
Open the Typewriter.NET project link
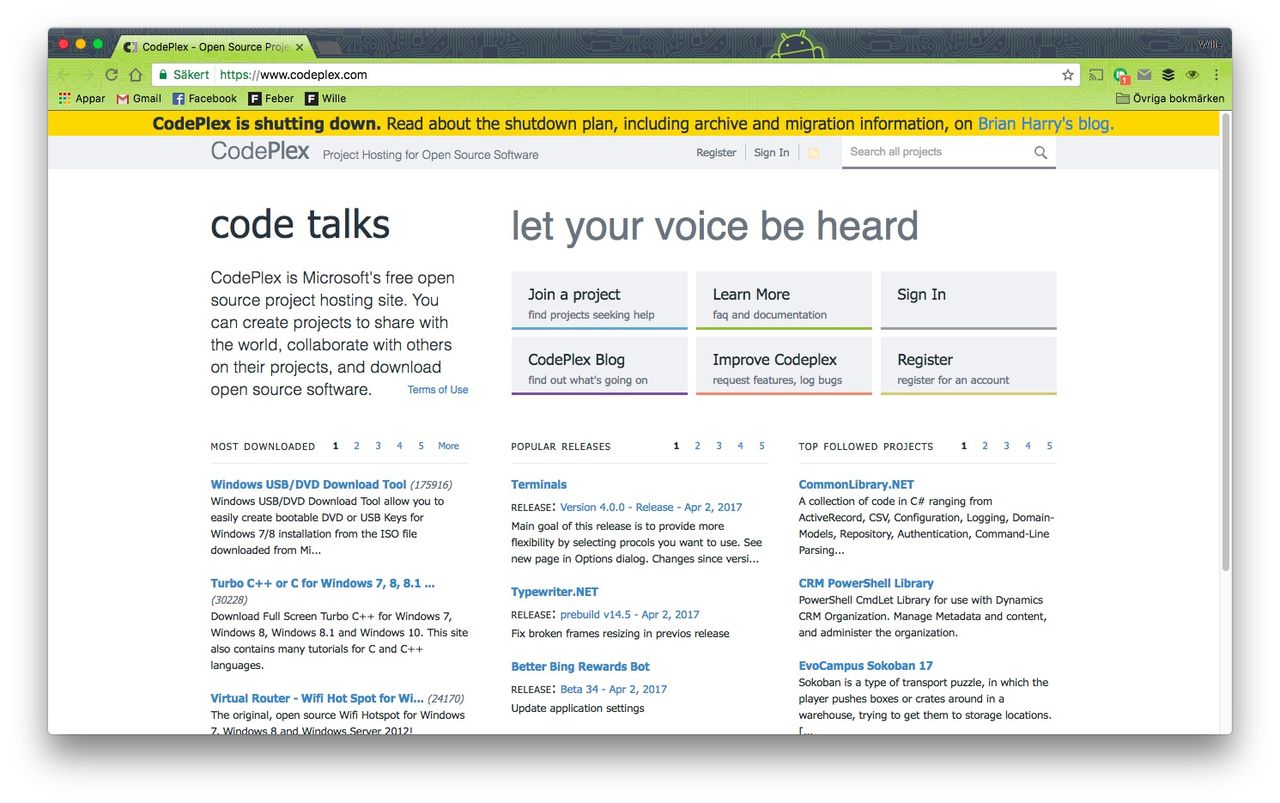point(555,592)
